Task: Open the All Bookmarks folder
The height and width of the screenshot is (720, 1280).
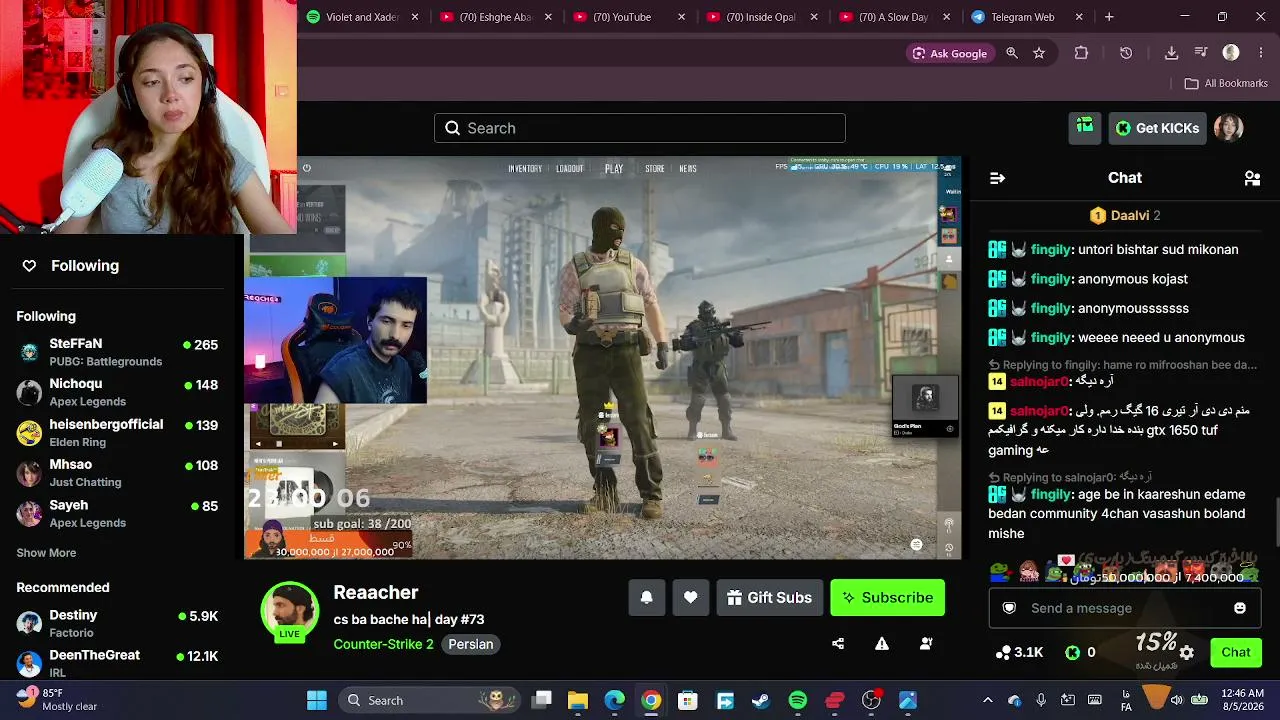Action: click(x=1226, y=83)
